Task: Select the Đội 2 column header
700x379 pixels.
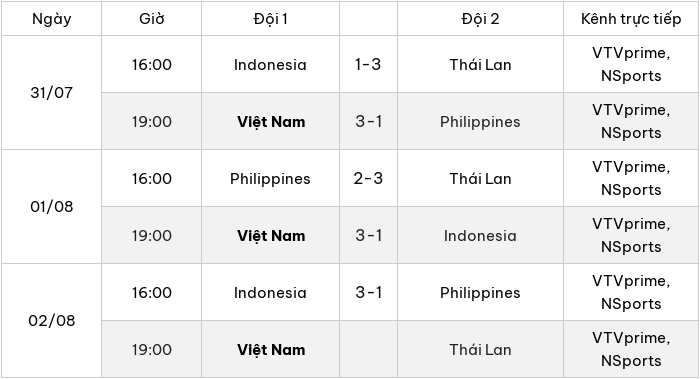Action: coord(480,19)
